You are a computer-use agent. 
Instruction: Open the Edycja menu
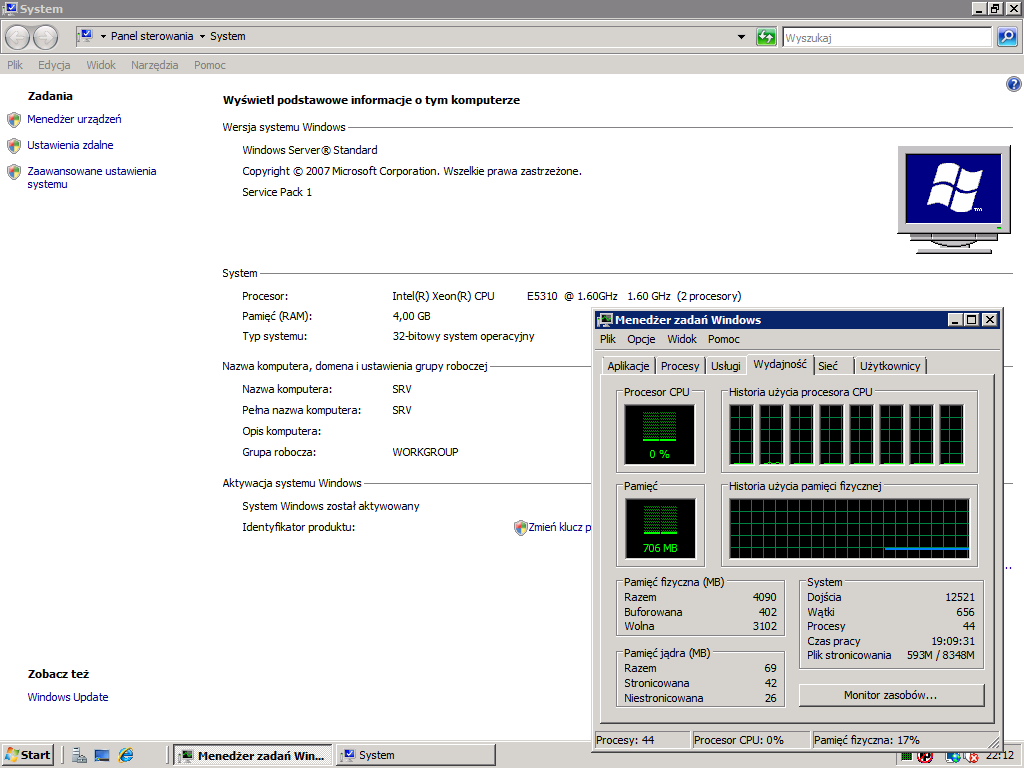[54, 65]
